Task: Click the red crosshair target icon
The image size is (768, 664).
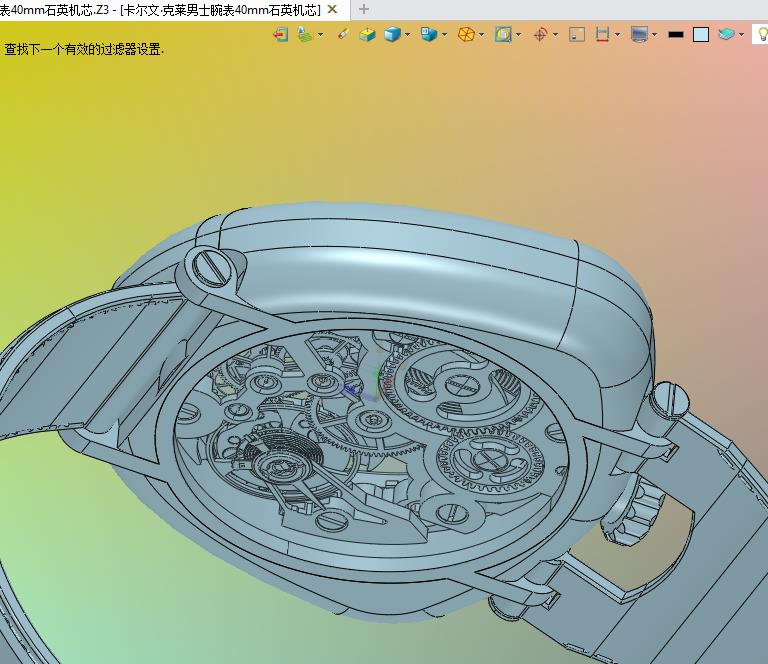Action: coord(540,34)
